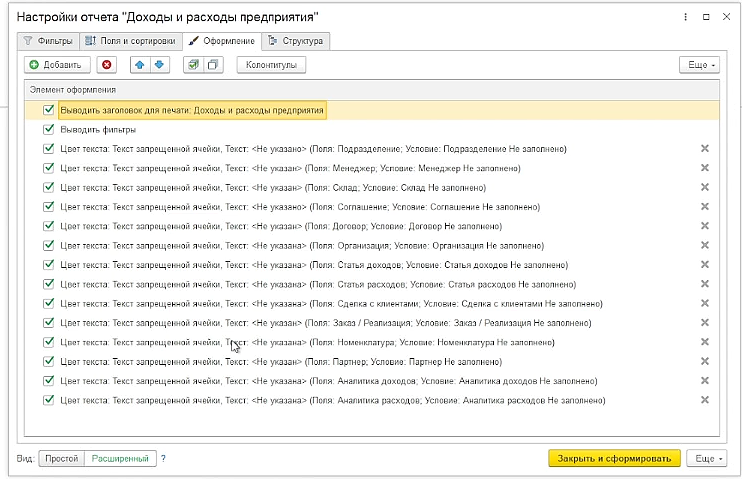Remove the Склад formatting row with X
The height and width of the screenshot is (479, 742).
pyautogui.click(x=705, y=187)
